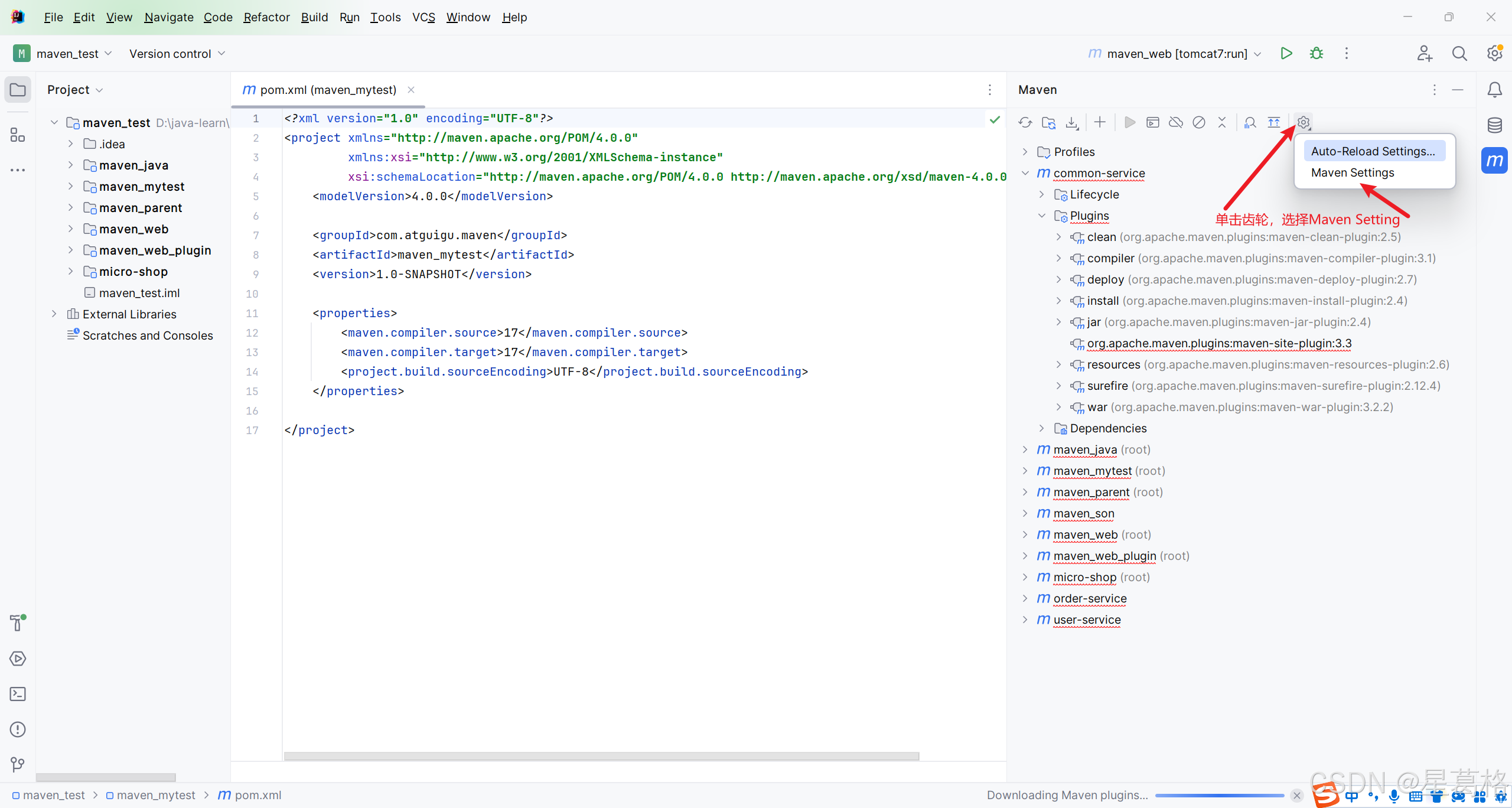This screenshot has width=1512, height=808.
Task: Click maven_test breadcrumb in status bar
Action: tap(48, 795)
